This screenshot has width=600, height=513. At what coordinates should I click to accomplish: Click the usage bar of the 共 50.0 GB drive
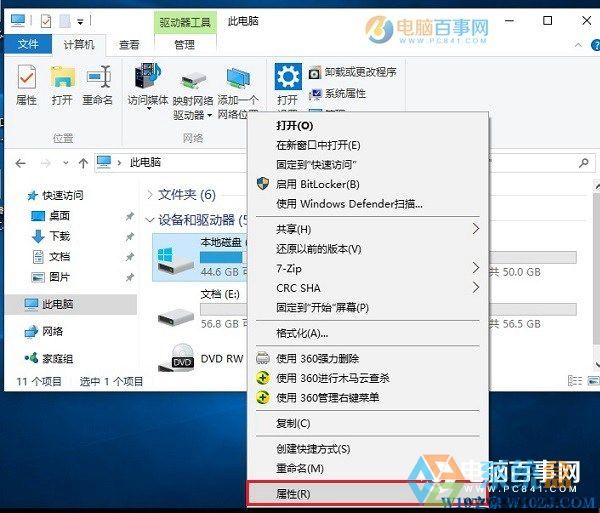click(533, 257)
